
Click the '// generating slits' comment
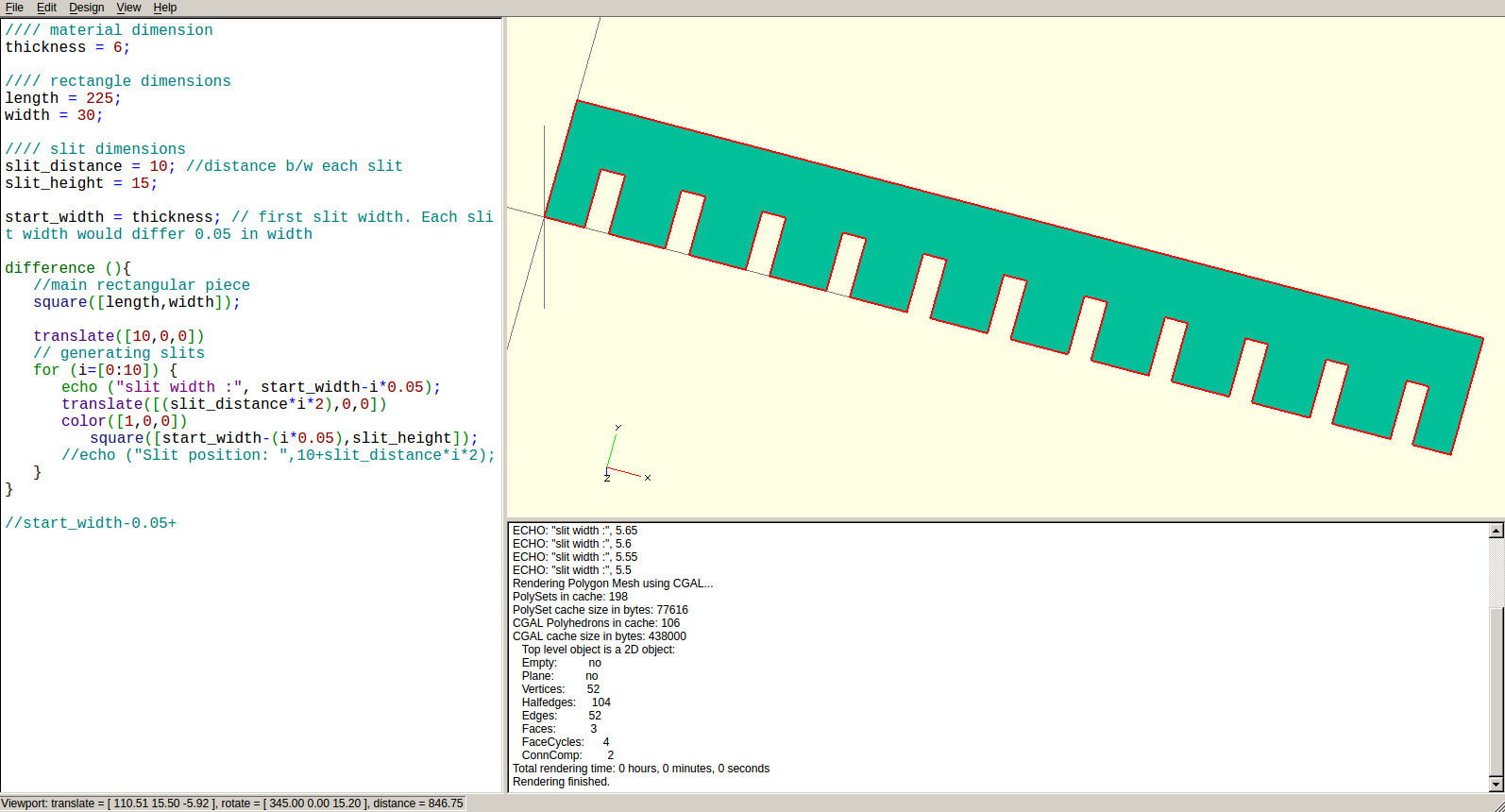click(119, 353)
